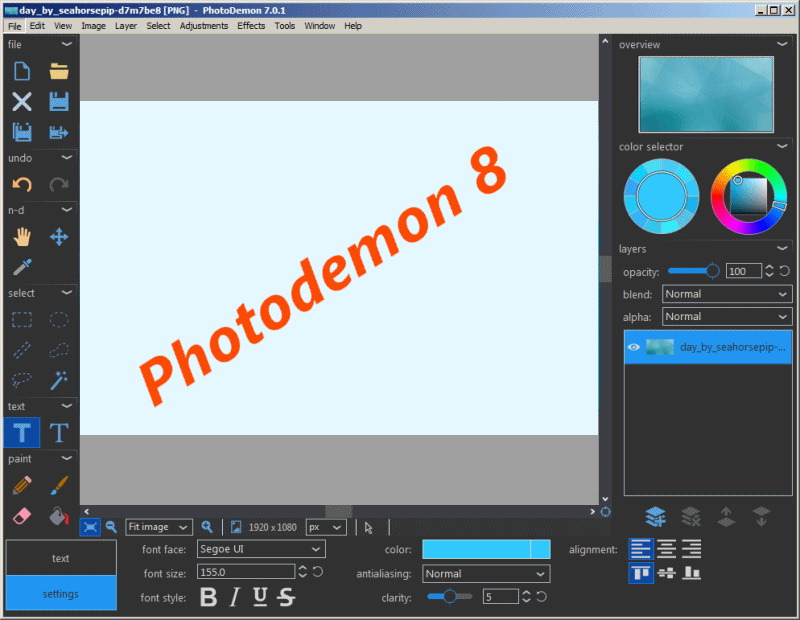The width and height of the screenshot is (800, 620).
Task: Toggle bold font style
Action: (x=208, y=597)
